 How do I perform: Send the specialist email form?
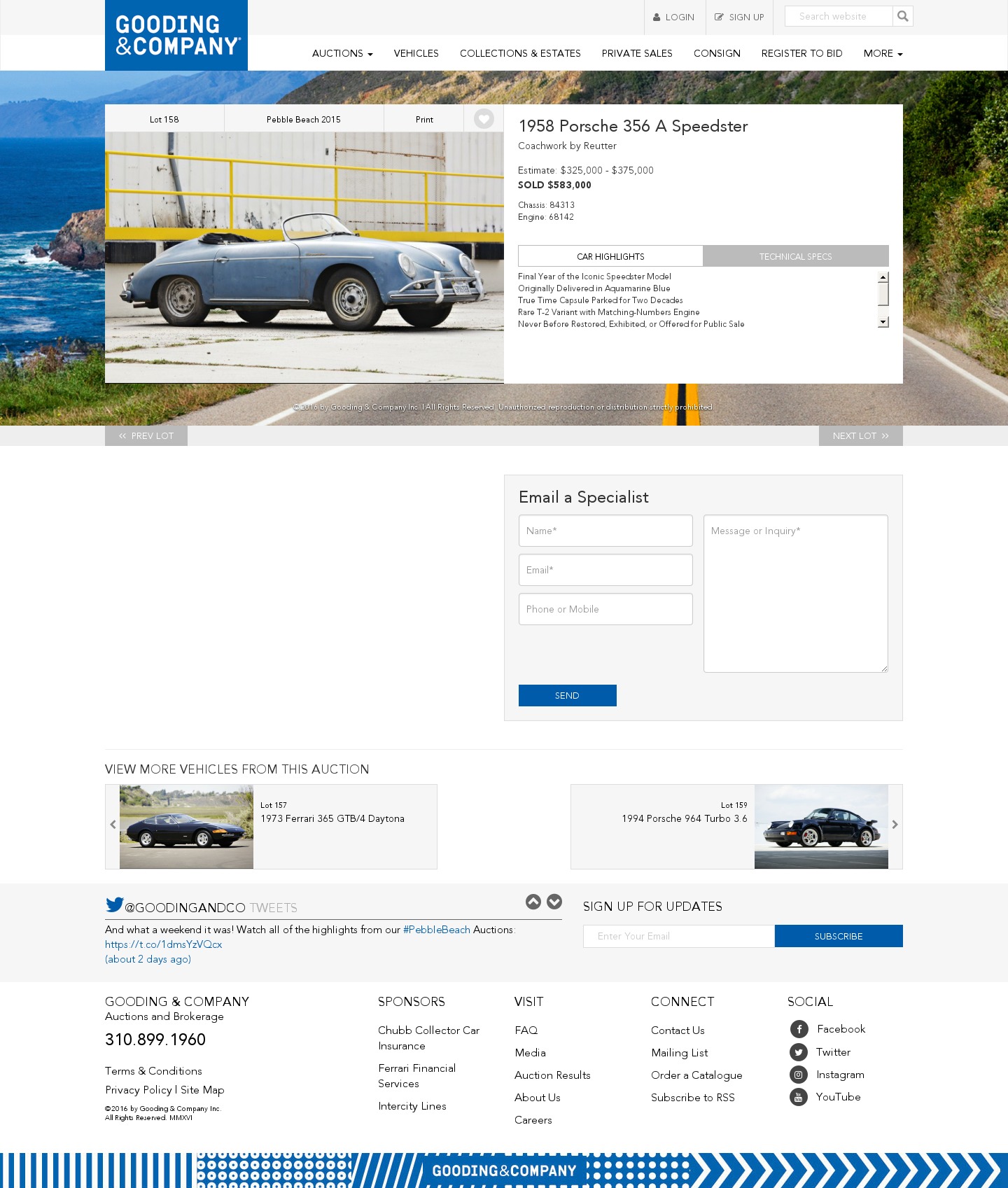(568, 695)
